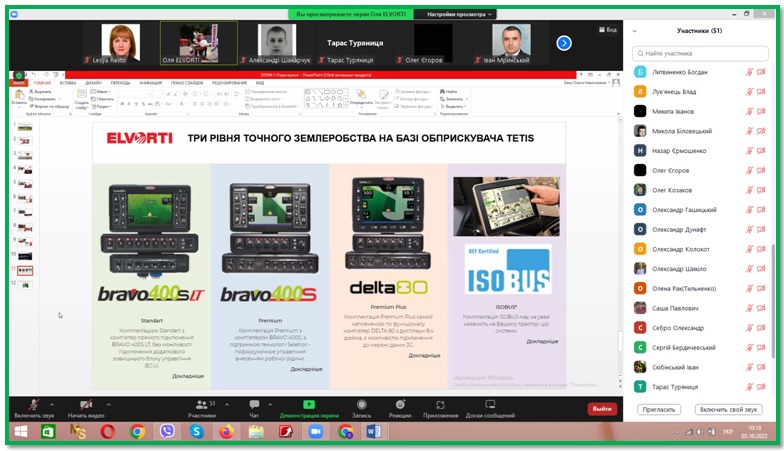This screenshot has height=451, width=784.
Task: Collapse participants panel chevron near Участники (51)
Action: tap(634, 31)
